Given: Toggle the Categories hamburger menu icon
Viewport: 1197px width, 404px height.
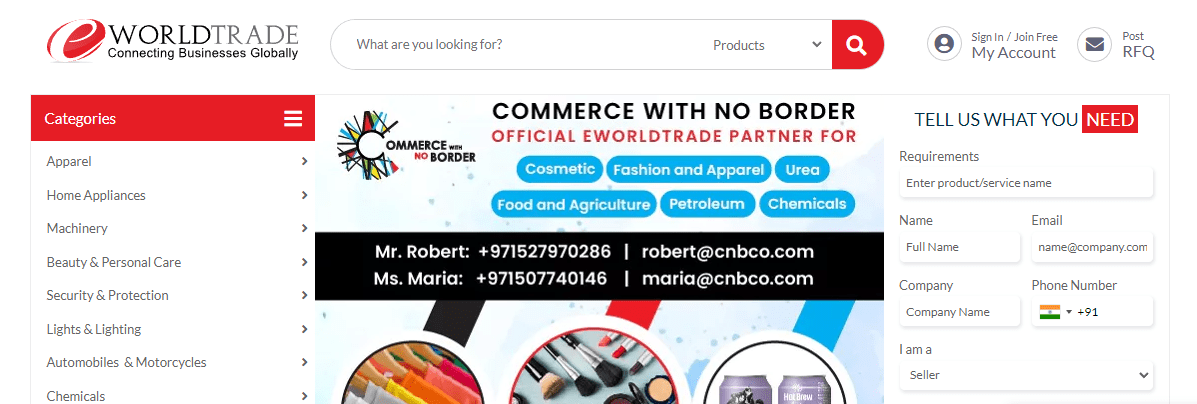Looking at the screenshot, I should point(293,118).
